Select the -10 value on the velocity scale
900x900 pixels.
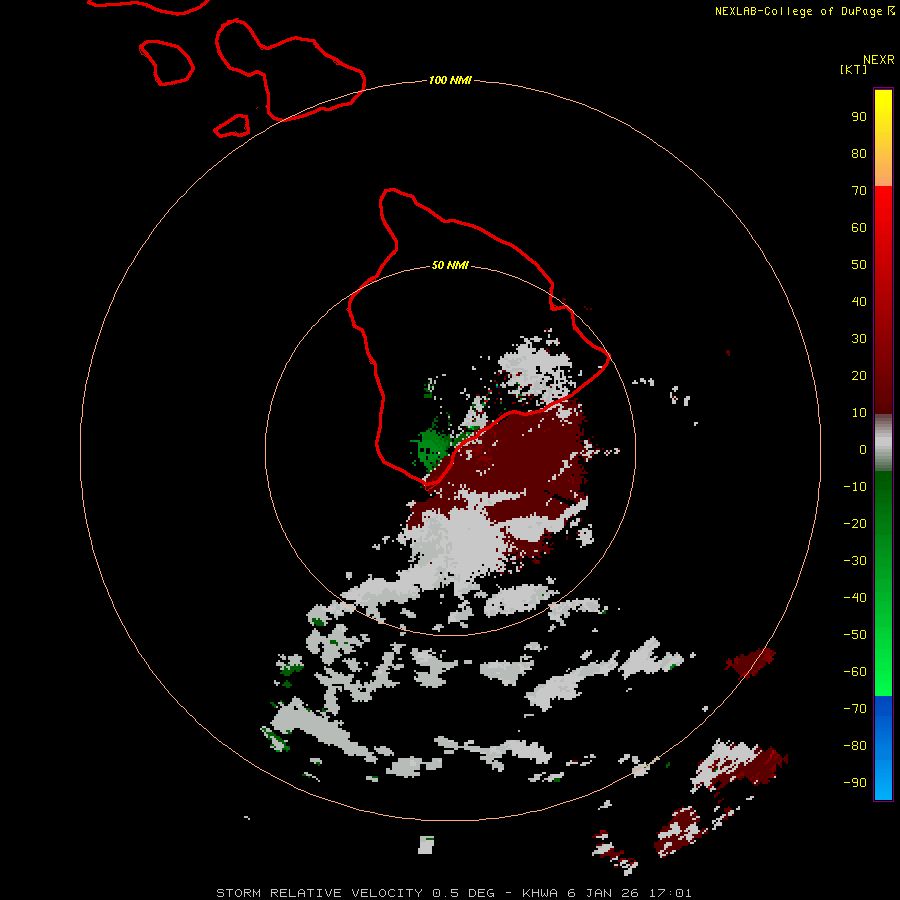tap(855, 487)
